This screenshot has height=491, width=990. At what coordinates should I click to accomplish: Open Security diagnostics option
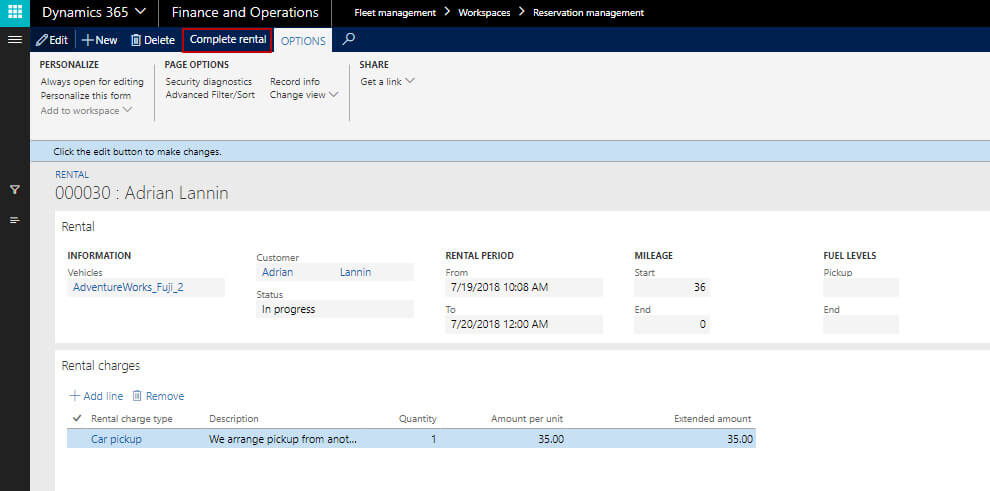[208, 81]
